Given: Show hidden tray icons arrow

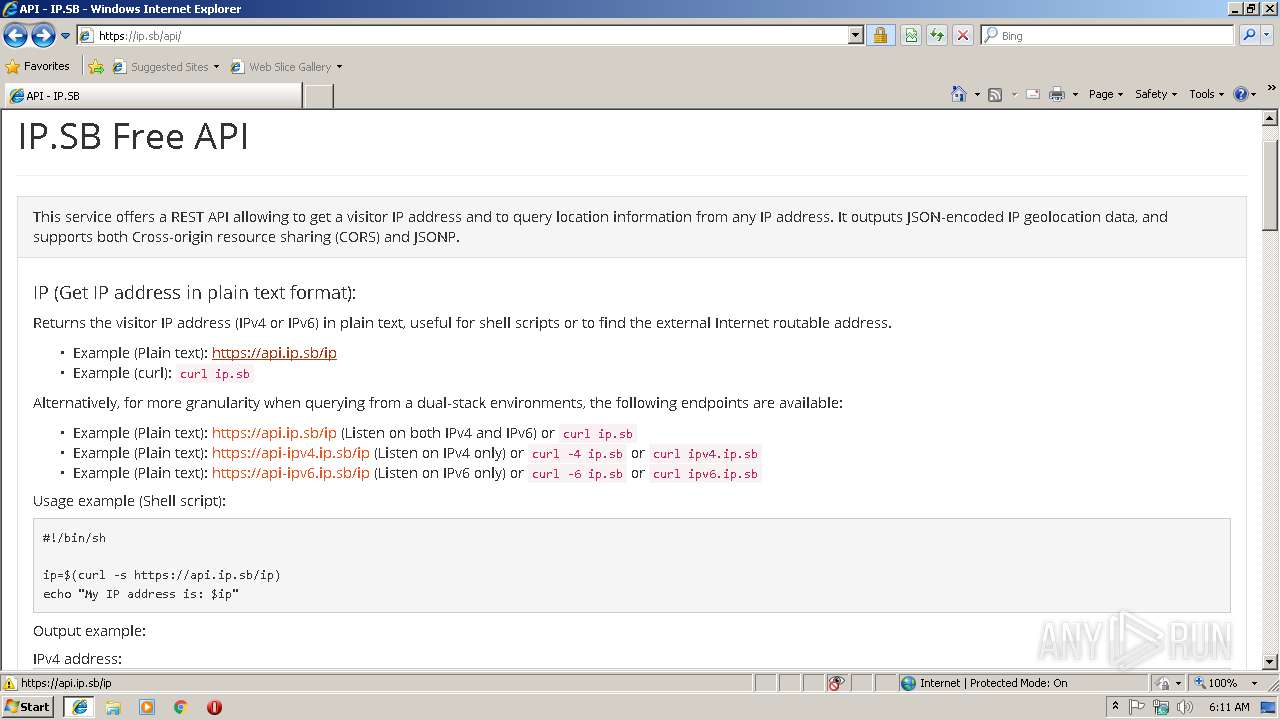Looking at the screenshot, I should coord(1115,707).
